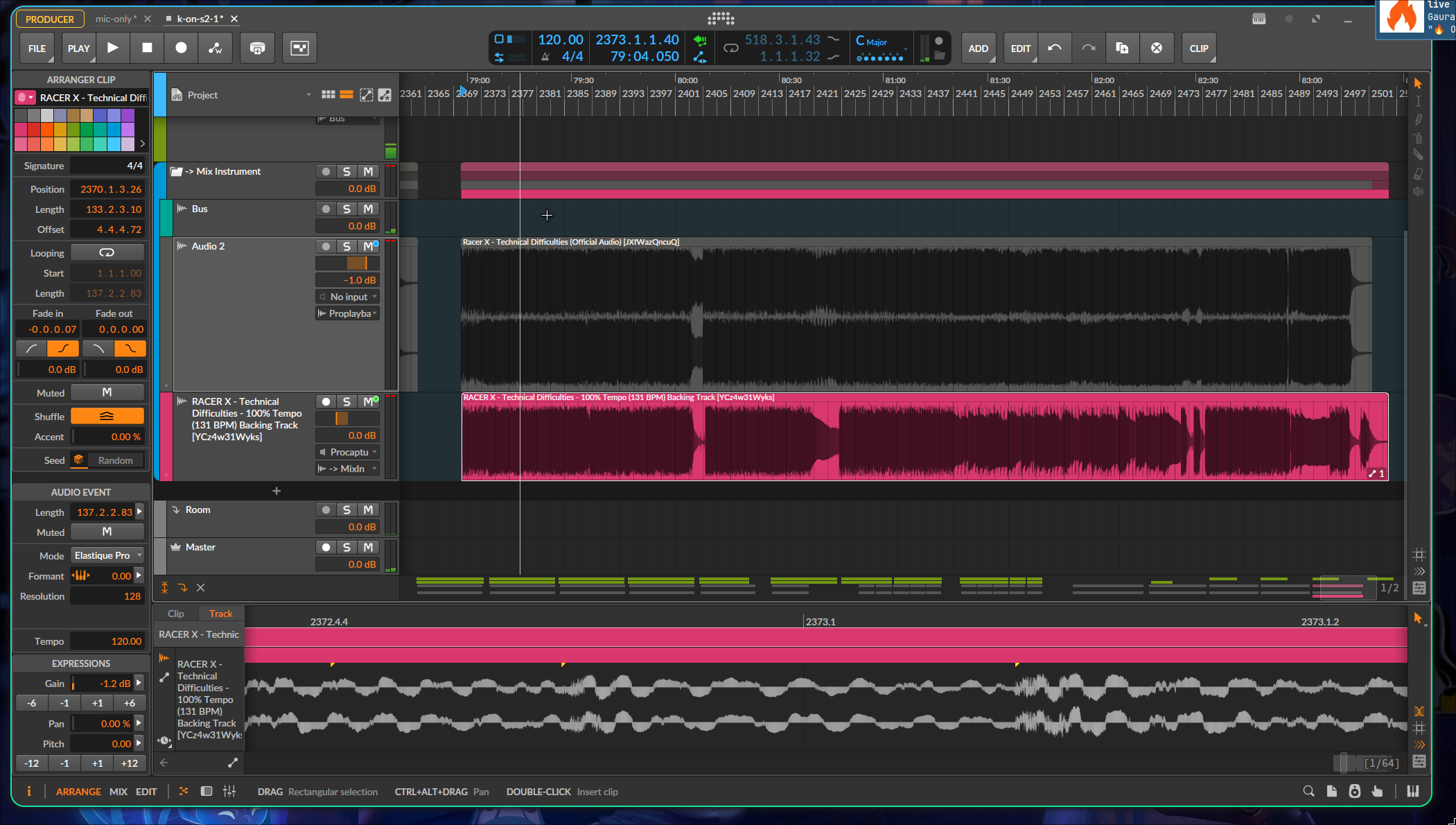The image size is (1456, 825).
Task: Open the Procaptu input dropdown
Action: 348,452
